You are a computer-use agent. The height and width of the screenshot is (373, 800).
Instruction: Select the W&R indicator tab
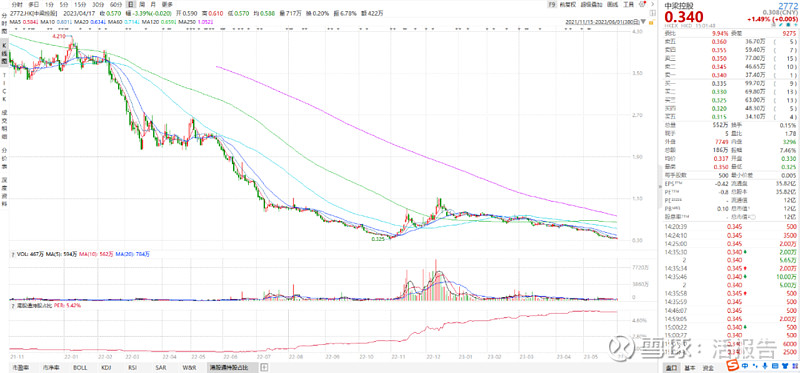188,368
